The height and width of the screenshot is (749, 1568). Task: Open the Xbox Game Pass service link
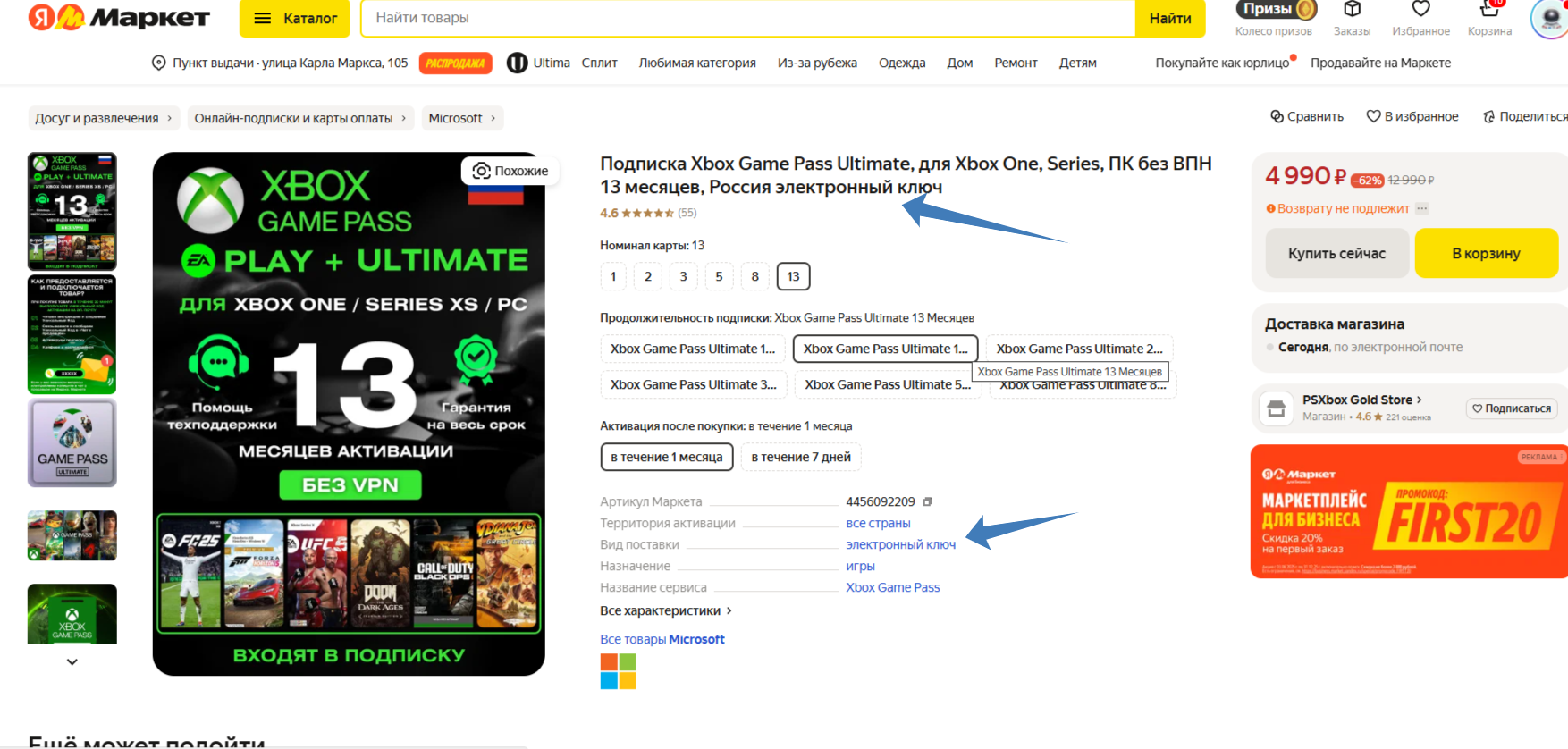[x=893, y=587]
